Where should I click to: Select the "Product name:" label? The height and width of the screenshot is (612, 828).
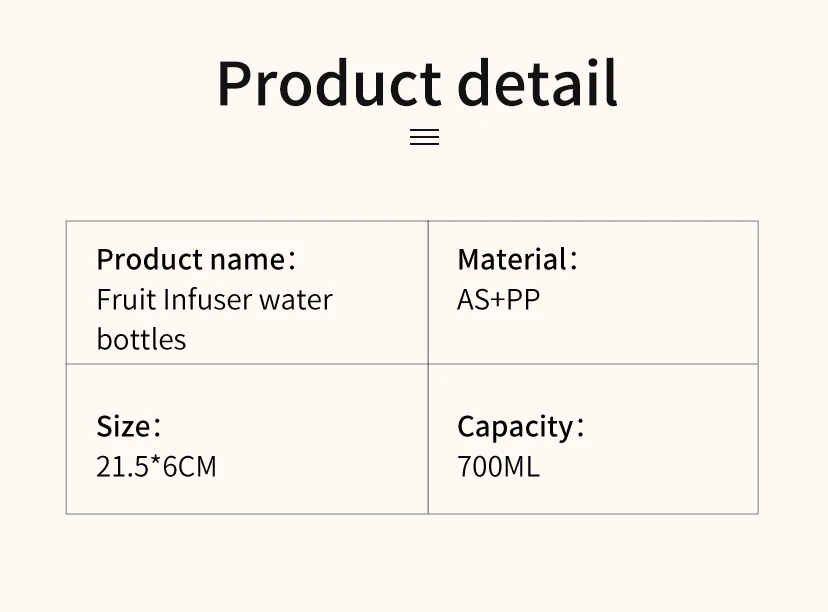click(196, 260)
